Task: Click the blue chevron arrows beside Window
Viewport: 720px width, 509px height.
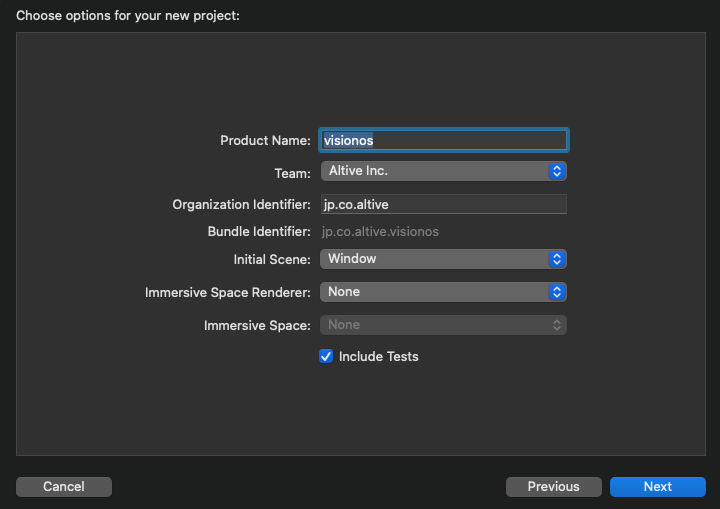Action: [x=557, y=259]
